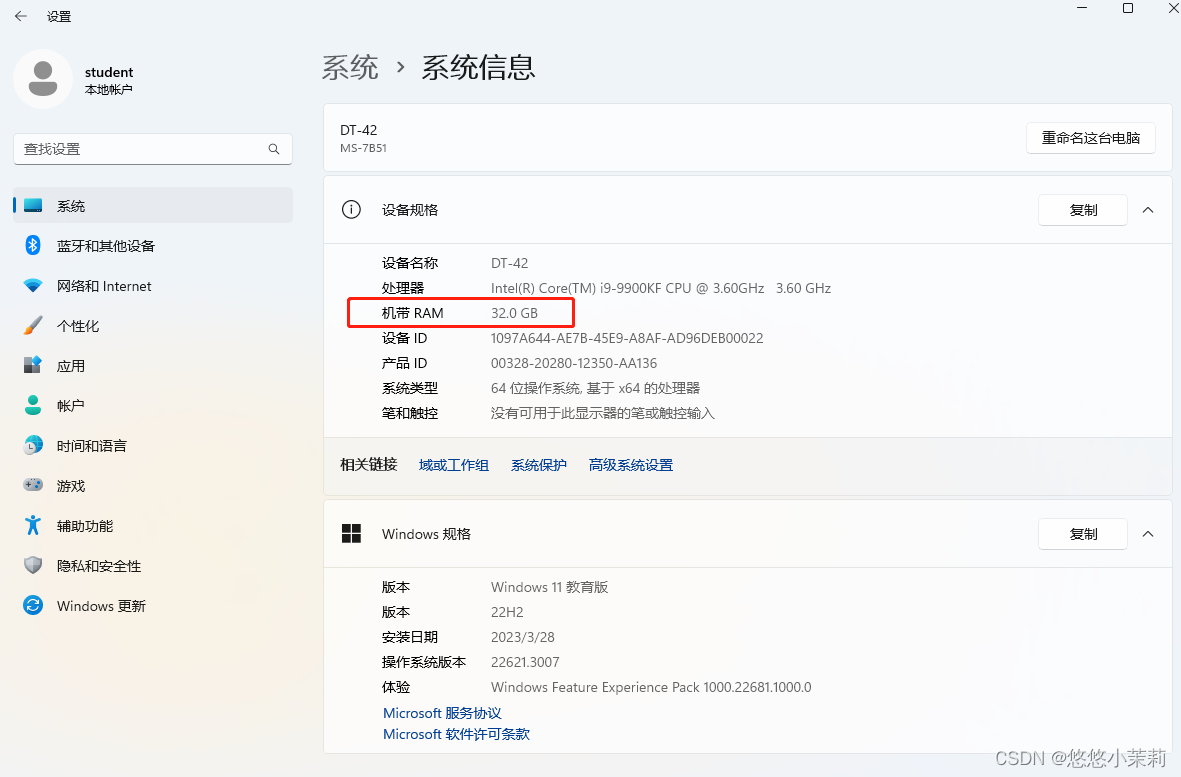Click 重命名这台电脑 button
The width and height of the screenshot is (1181, 777).
pos(1091,138)
